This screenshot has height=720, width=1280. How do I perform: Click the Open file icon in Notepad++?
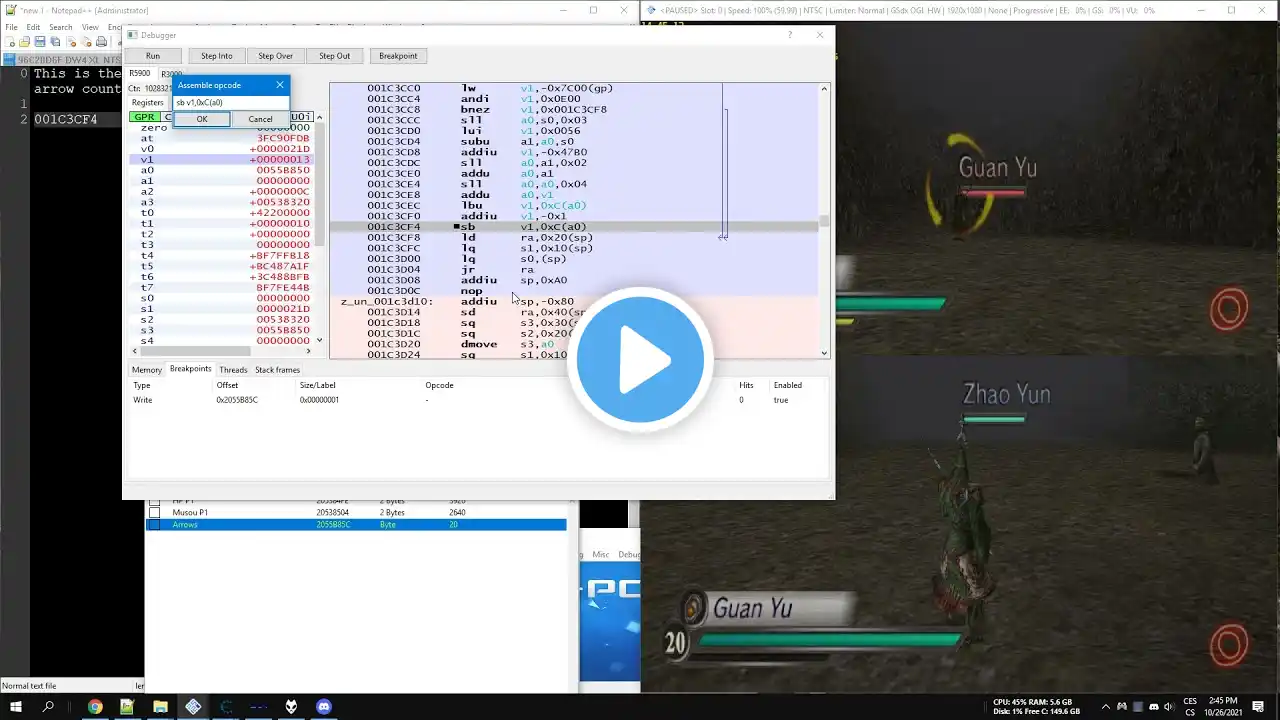[25, 42]
